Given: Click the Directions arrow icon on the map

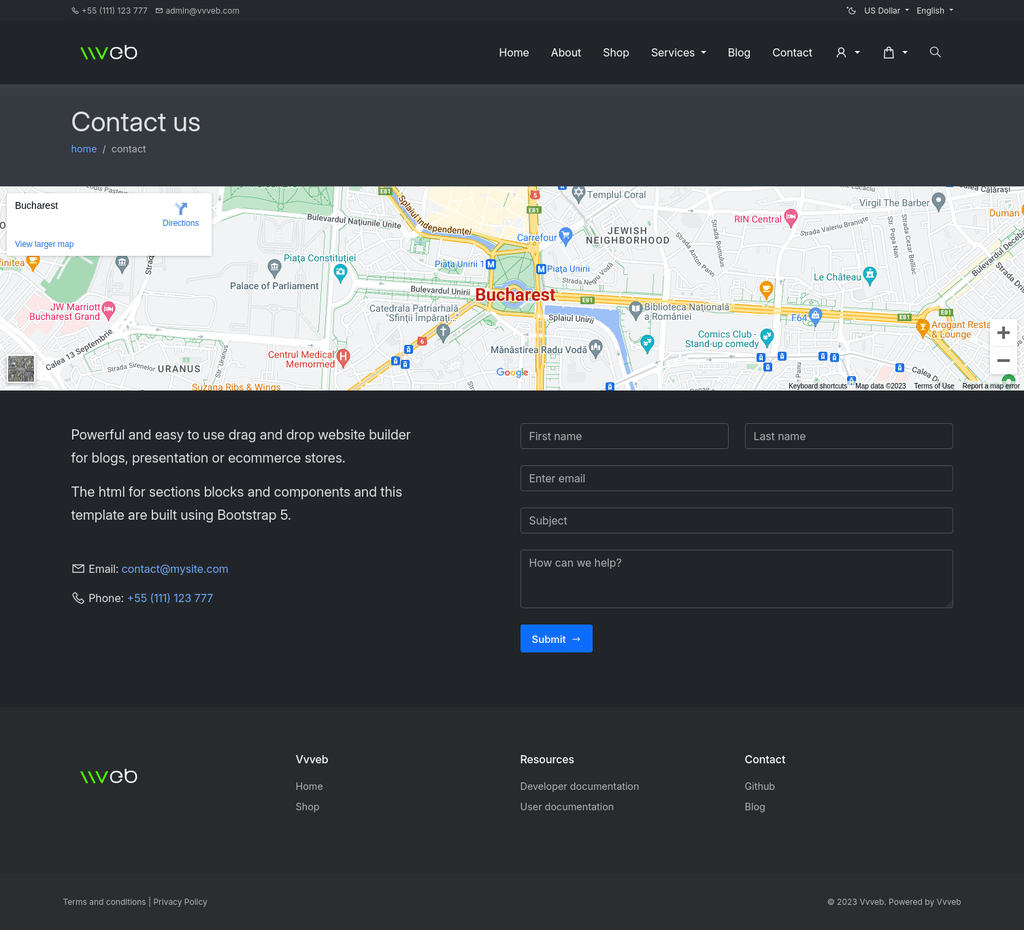Looking at the screenshot, I should coord(181,208).
